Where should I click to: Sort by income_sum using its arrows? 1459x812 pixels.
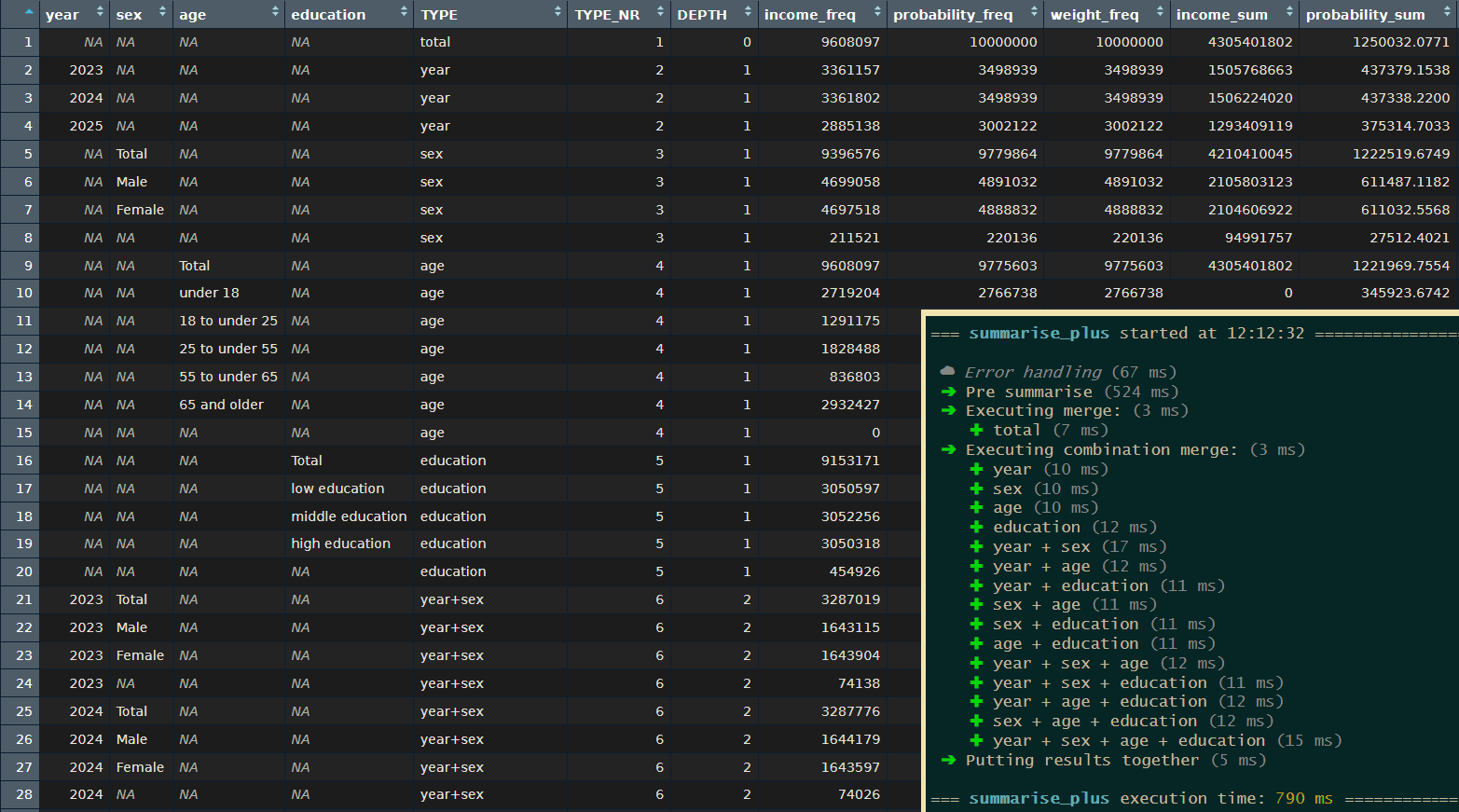coord(1289,13)
